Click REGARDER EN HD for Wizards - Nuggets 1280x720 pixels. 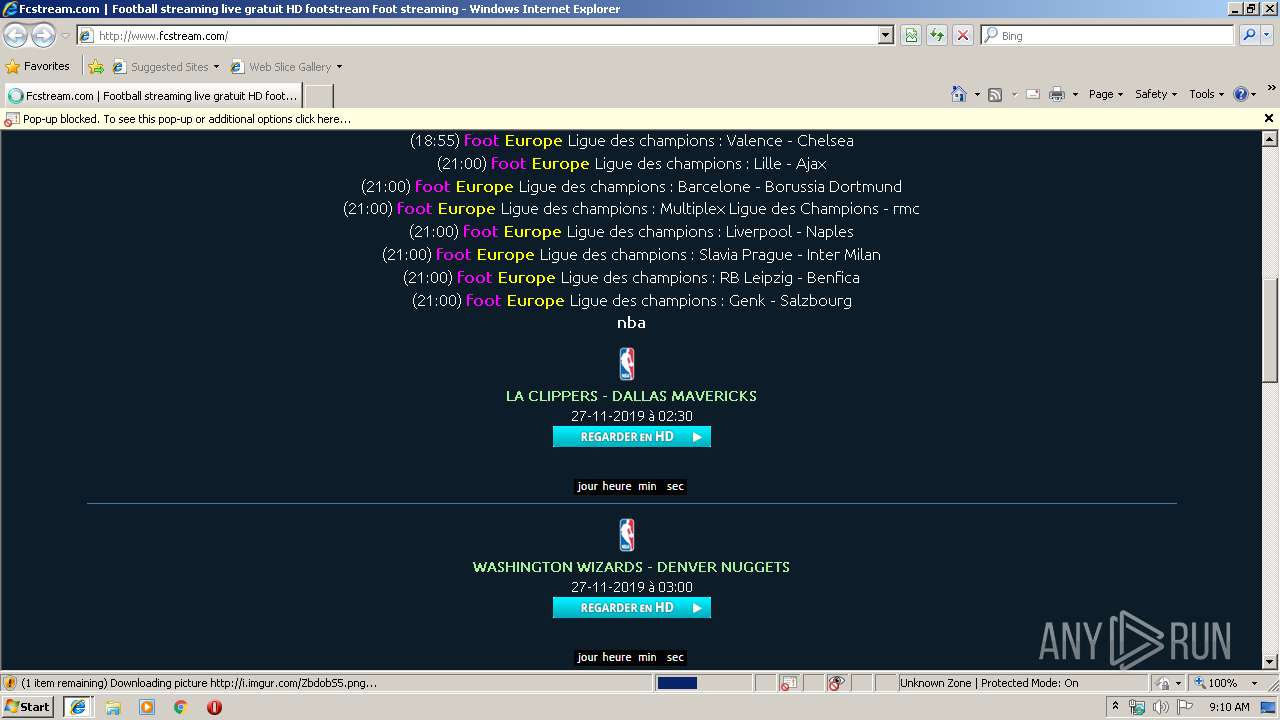click(631, 608)
